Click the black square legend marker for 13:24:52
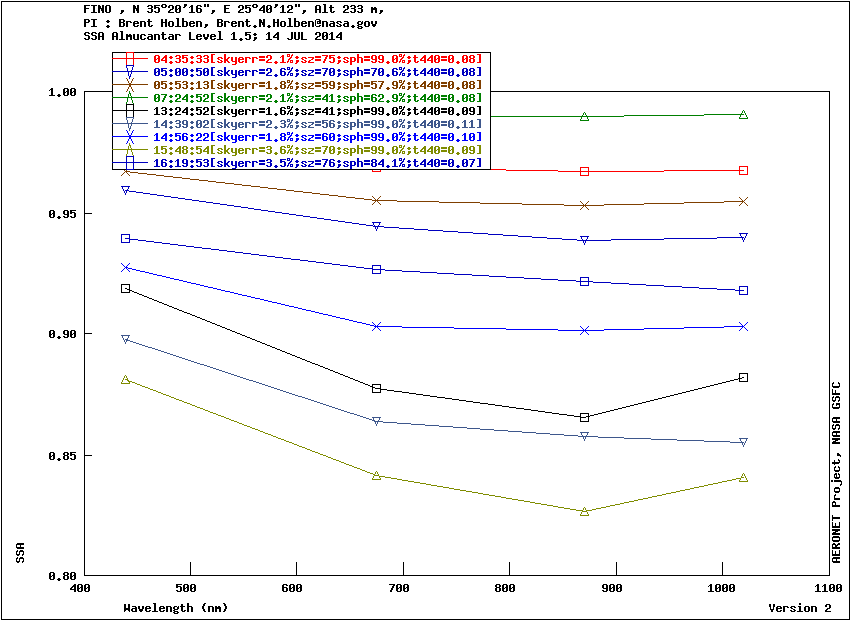Screen dimensions: 850x620 129,111
